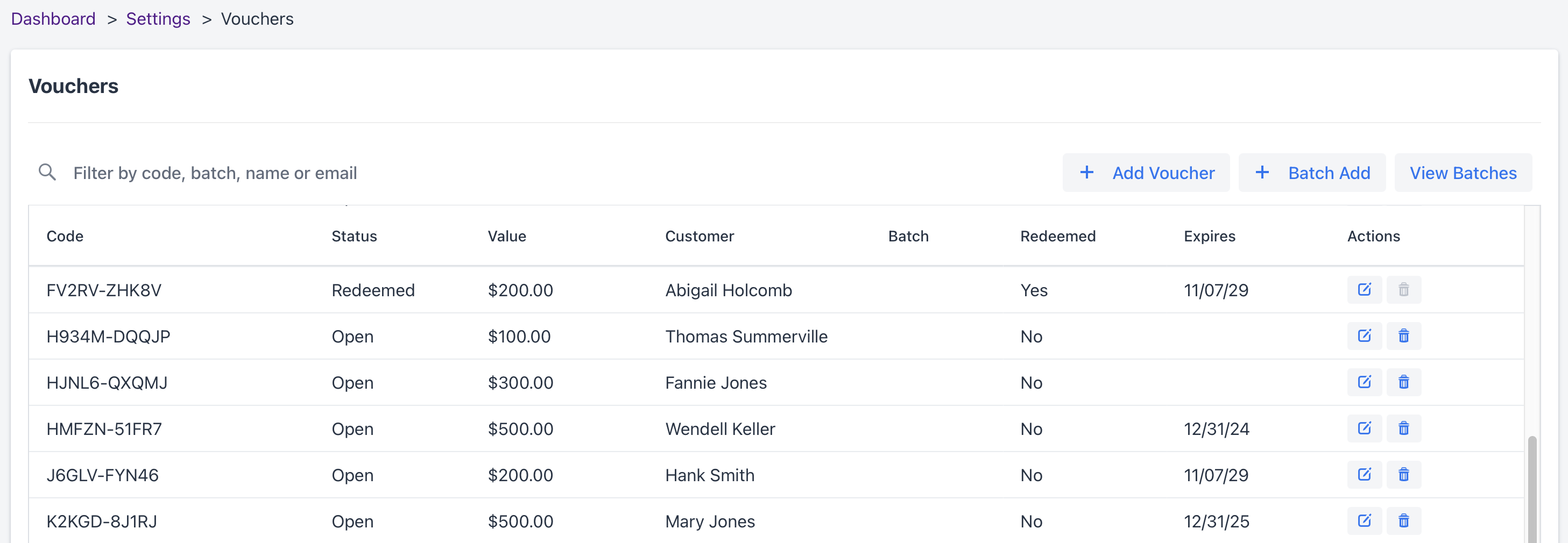Click the 12/31/25 expiry date

(1216, 521)
